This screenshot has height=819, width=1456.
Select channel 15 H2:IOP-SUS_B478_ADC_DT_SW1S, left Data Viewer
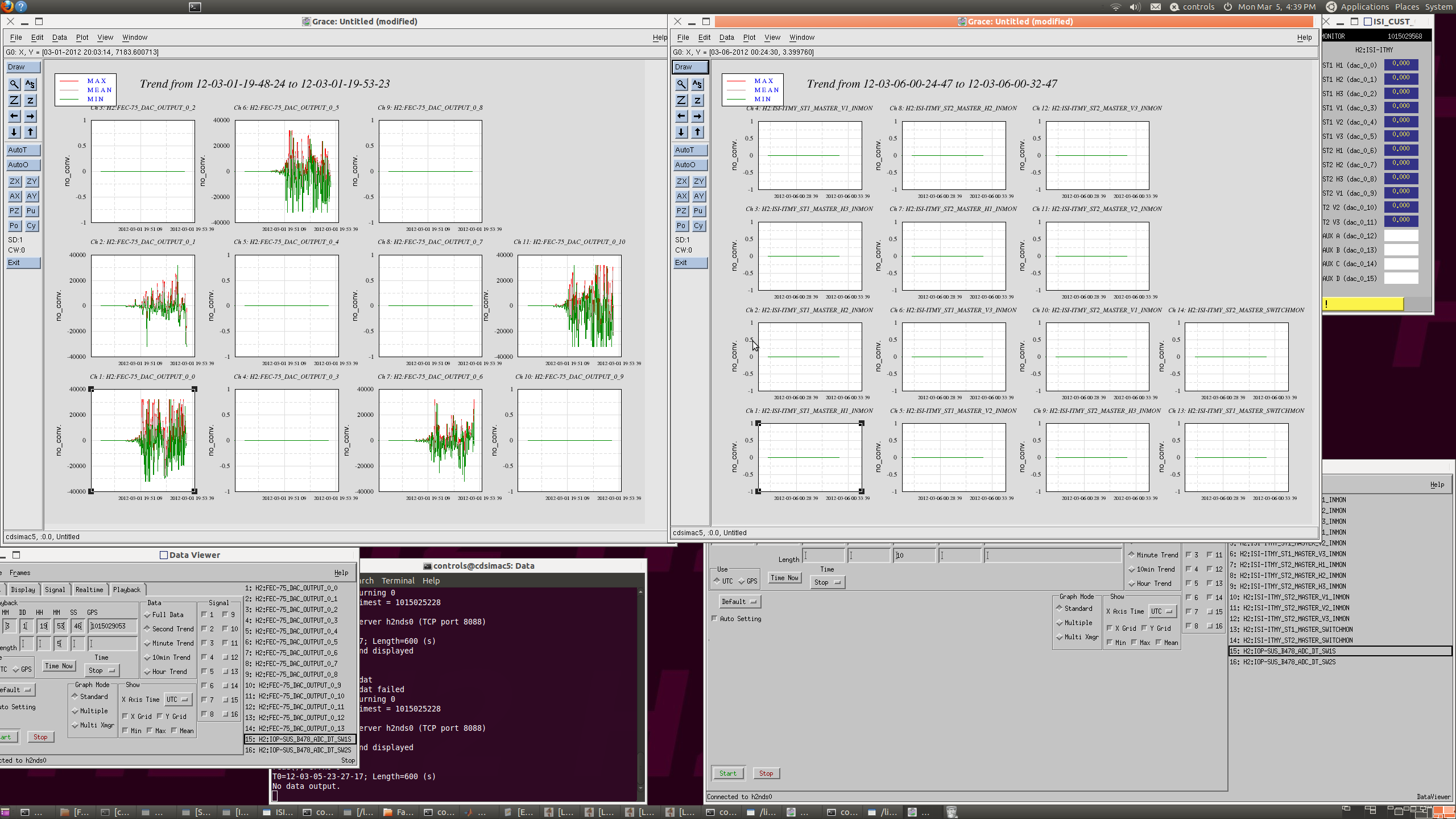pos(300,739)
